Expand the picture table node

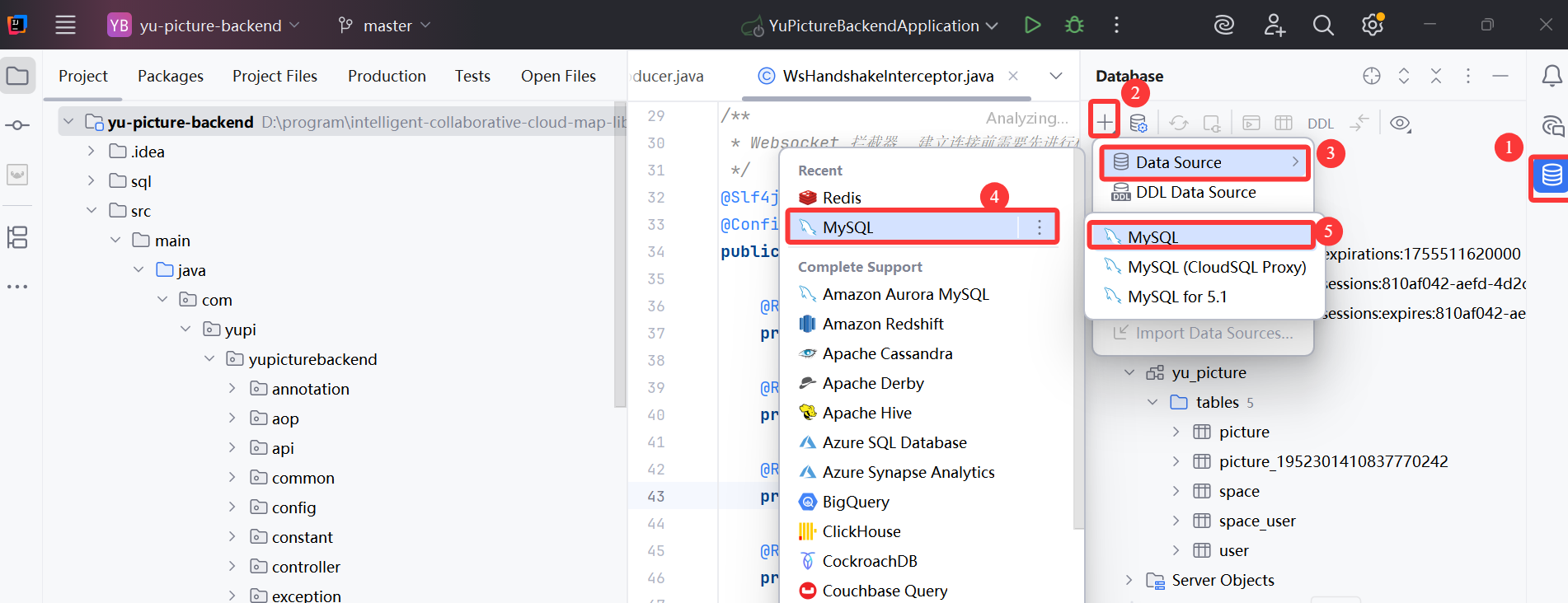pos(1176,432)
